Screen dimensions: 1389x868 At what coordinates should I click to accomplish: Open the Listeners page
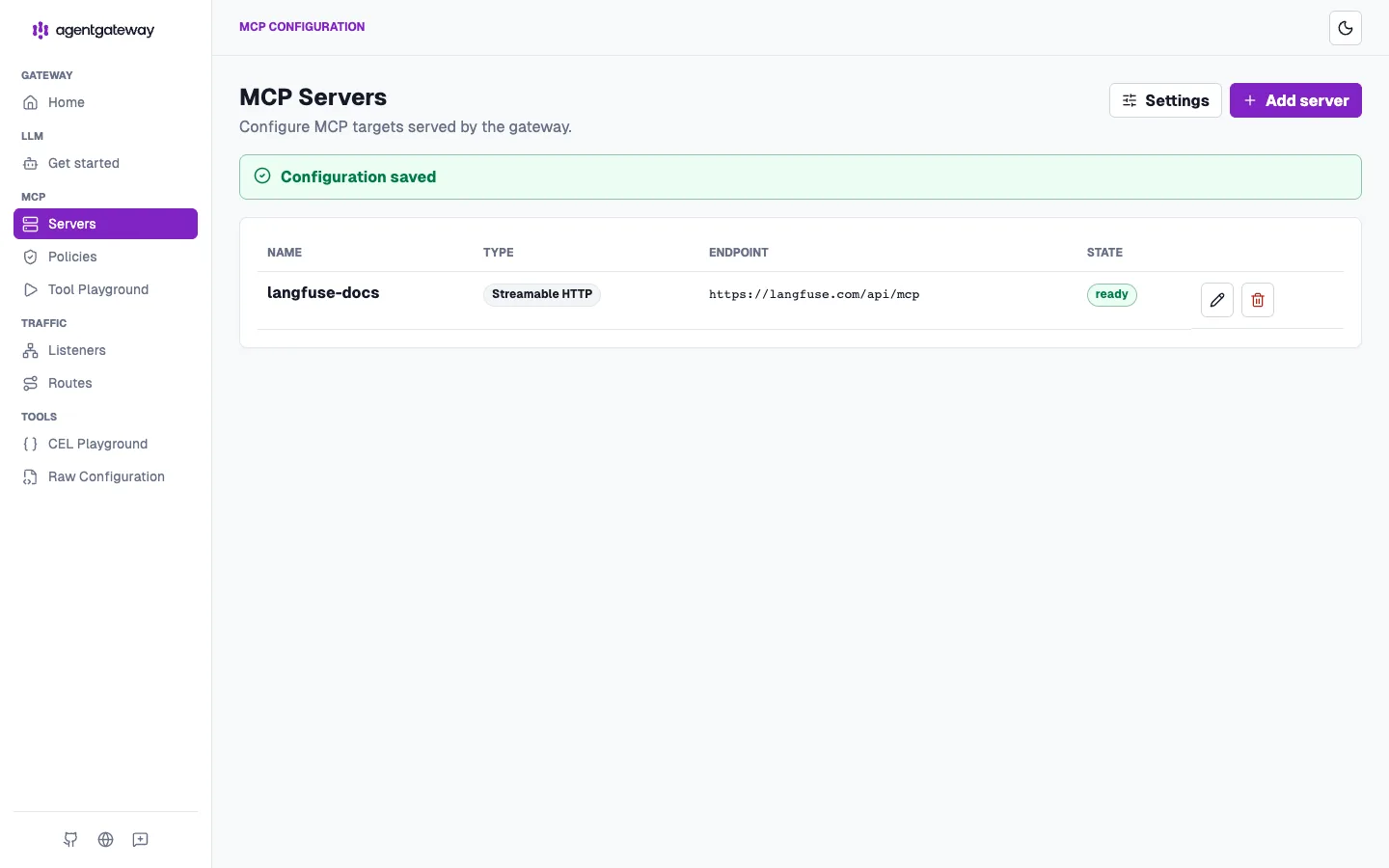click(105, 350)
